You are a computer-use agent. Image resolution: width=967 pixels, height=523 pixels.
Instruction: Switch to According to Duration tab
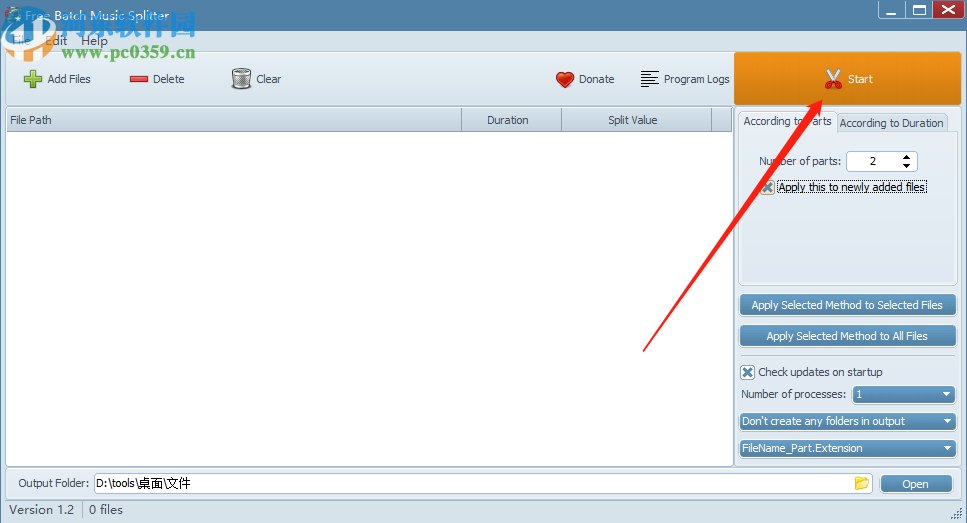tap(891, 123)
